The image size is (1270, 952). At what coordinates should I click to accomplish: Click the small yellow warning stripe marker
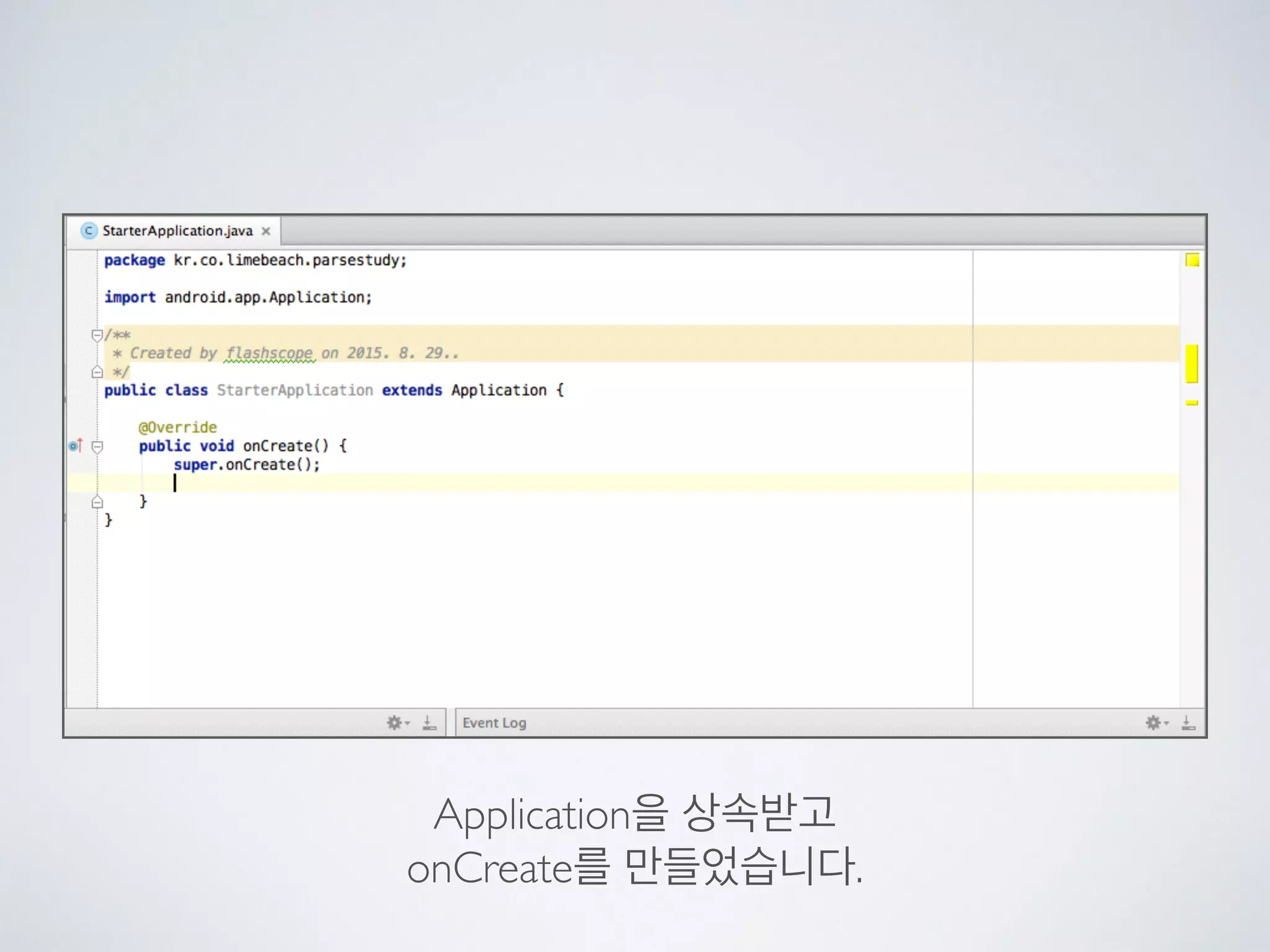pos(1192,403)
